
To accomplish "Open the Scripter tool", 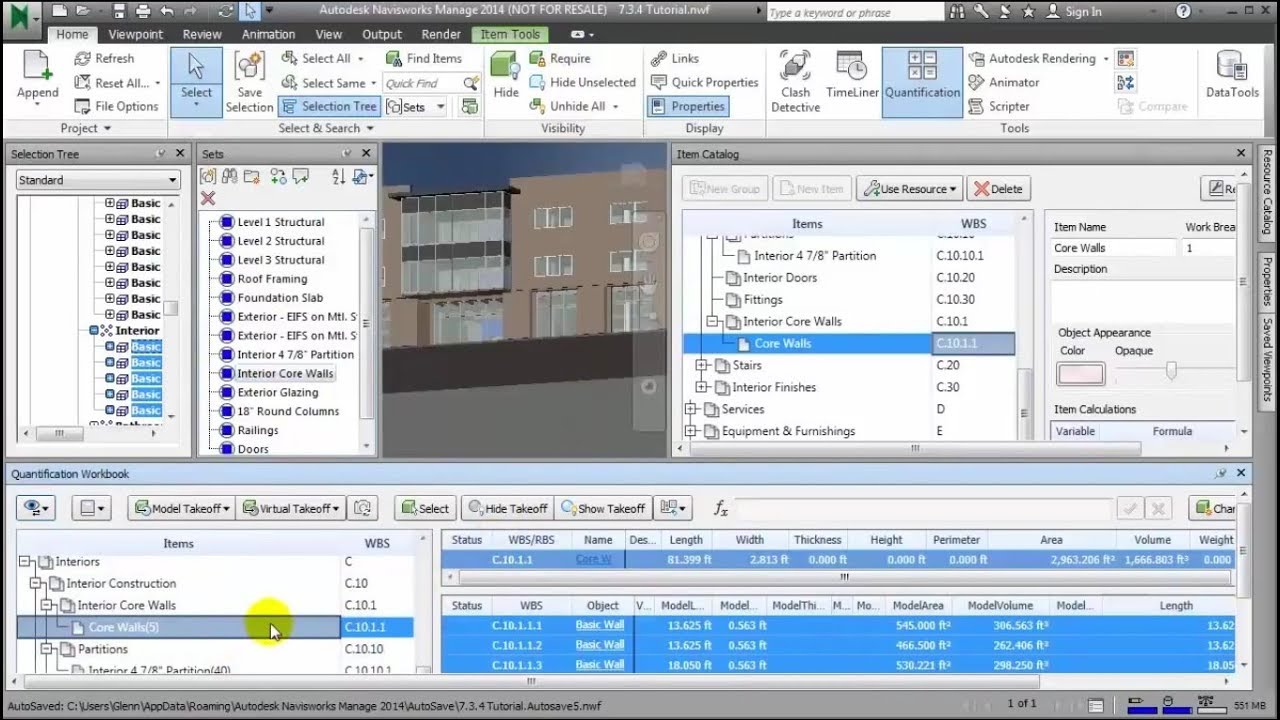I will point(999,107).
